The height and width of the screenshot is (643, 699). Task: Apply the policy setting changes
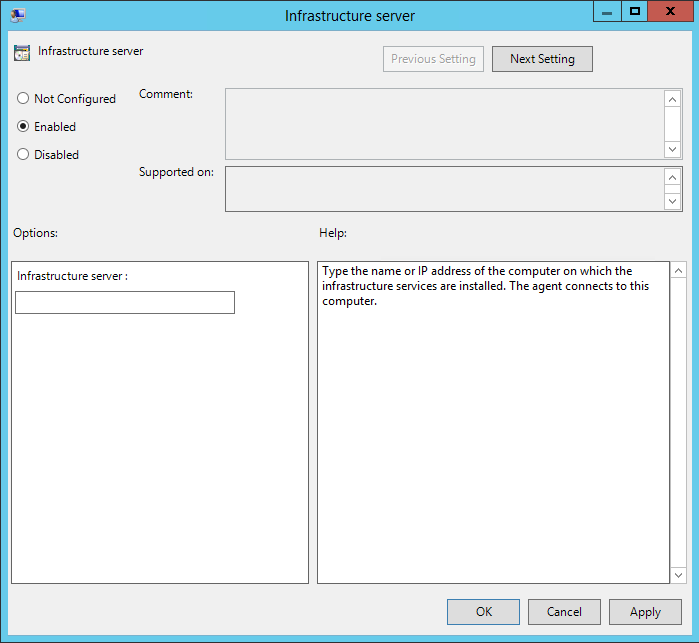click(x=645, y=612)
